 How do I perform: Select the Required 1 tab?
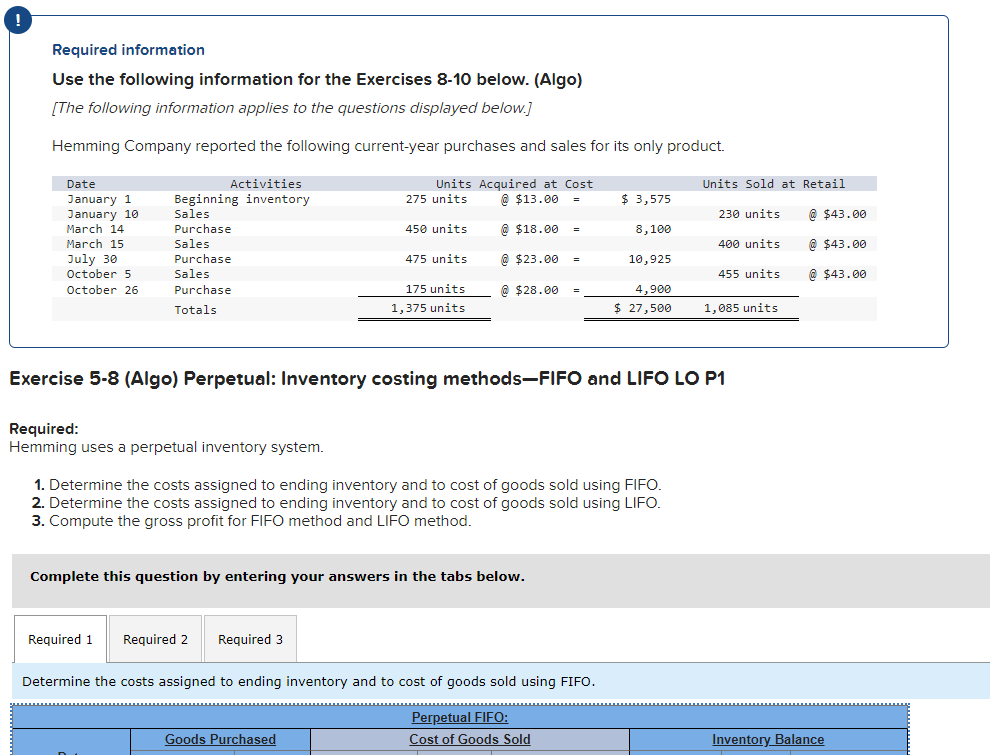click(x=60, y=639)
